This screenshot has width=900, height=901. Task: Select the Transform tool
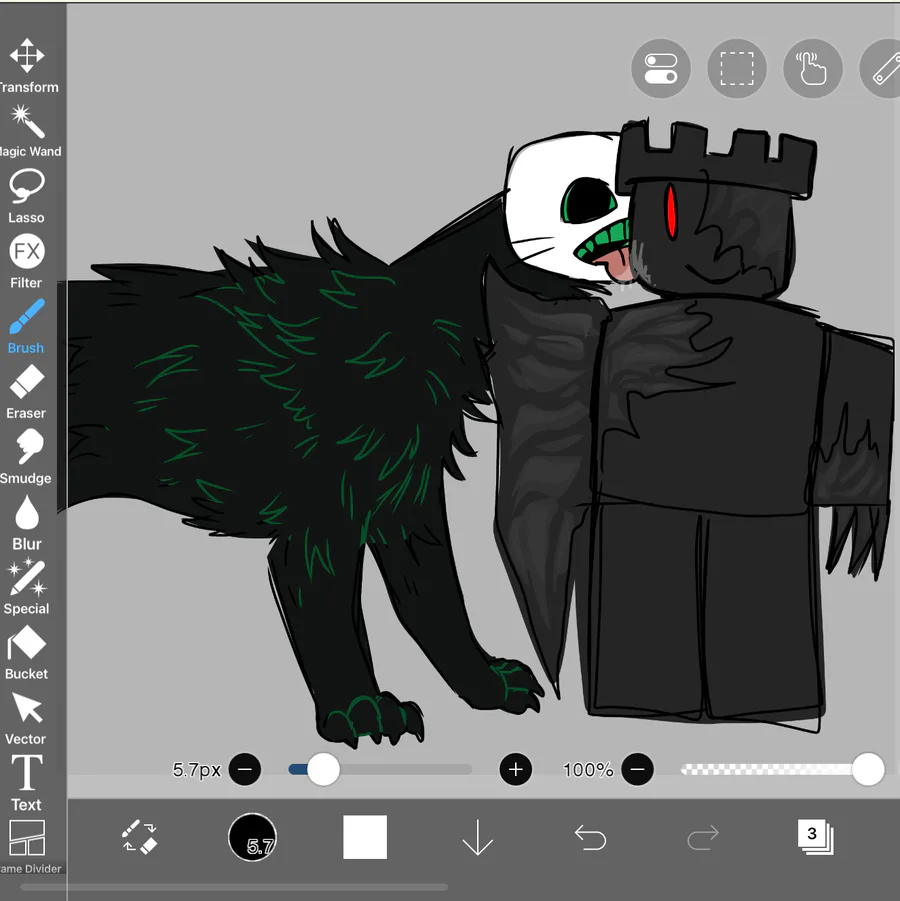(28, 66)
